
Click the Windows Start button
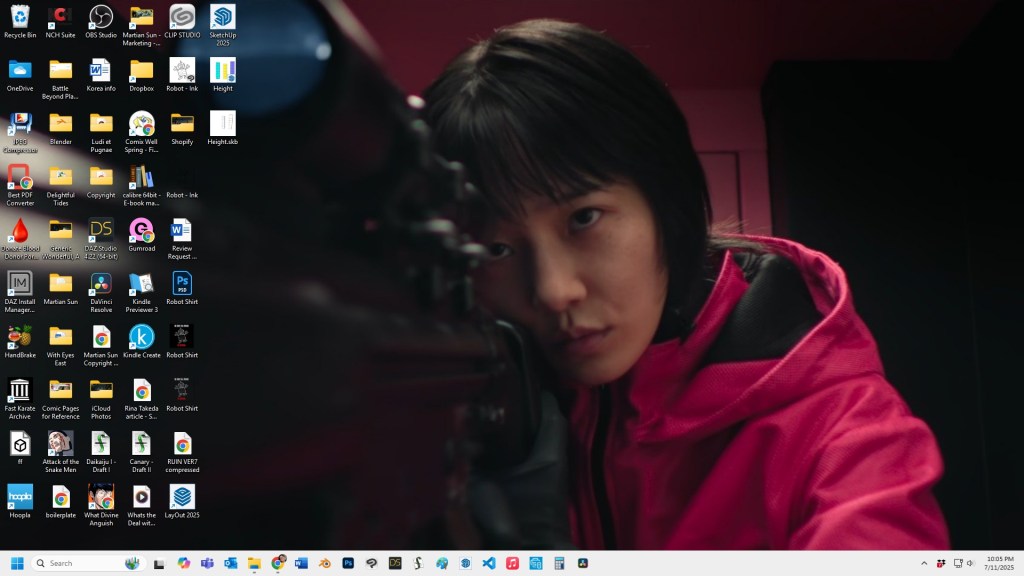click(17, 564)
